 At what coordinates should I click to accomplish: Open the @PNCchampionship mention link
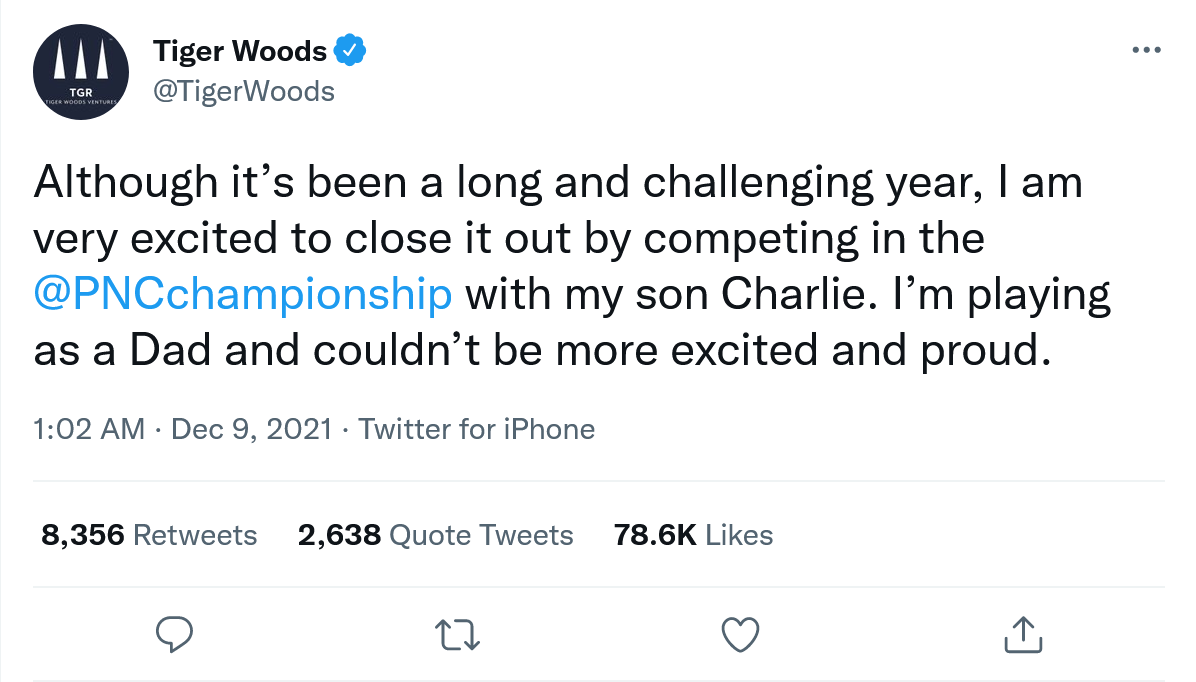click(242, 296)
